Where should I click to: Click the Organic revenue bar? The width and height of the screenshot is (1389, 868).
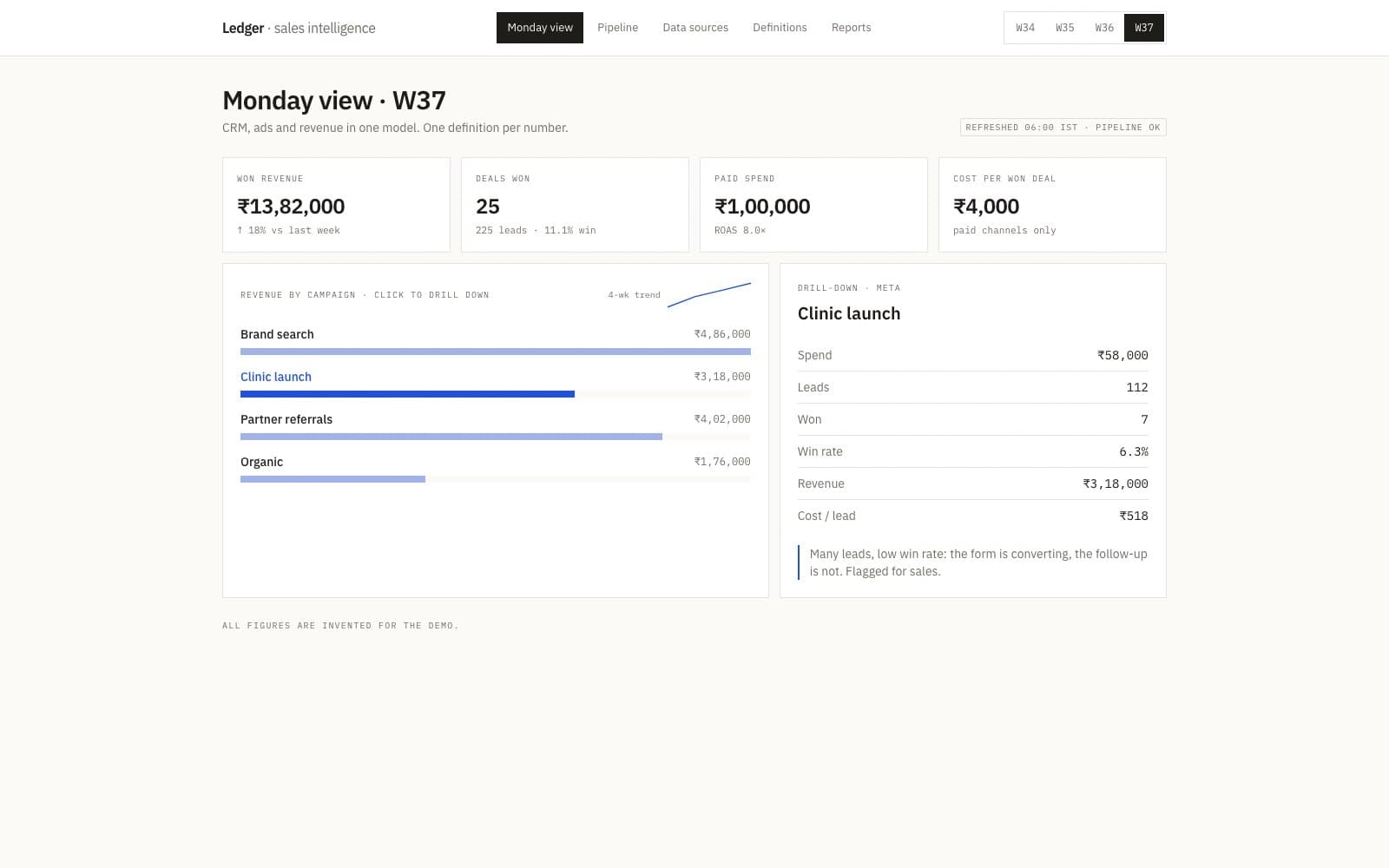coord(332,479)
